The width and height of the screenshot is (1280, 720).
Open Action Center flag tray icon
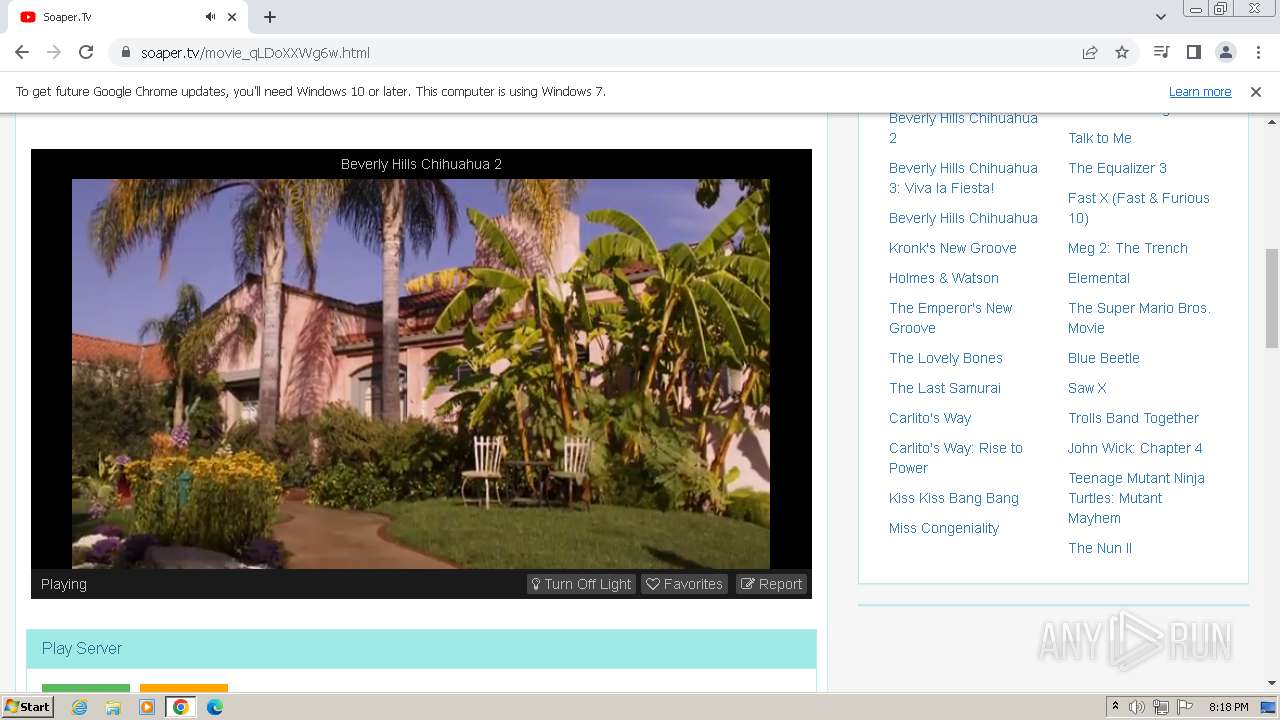(1185, 707)
